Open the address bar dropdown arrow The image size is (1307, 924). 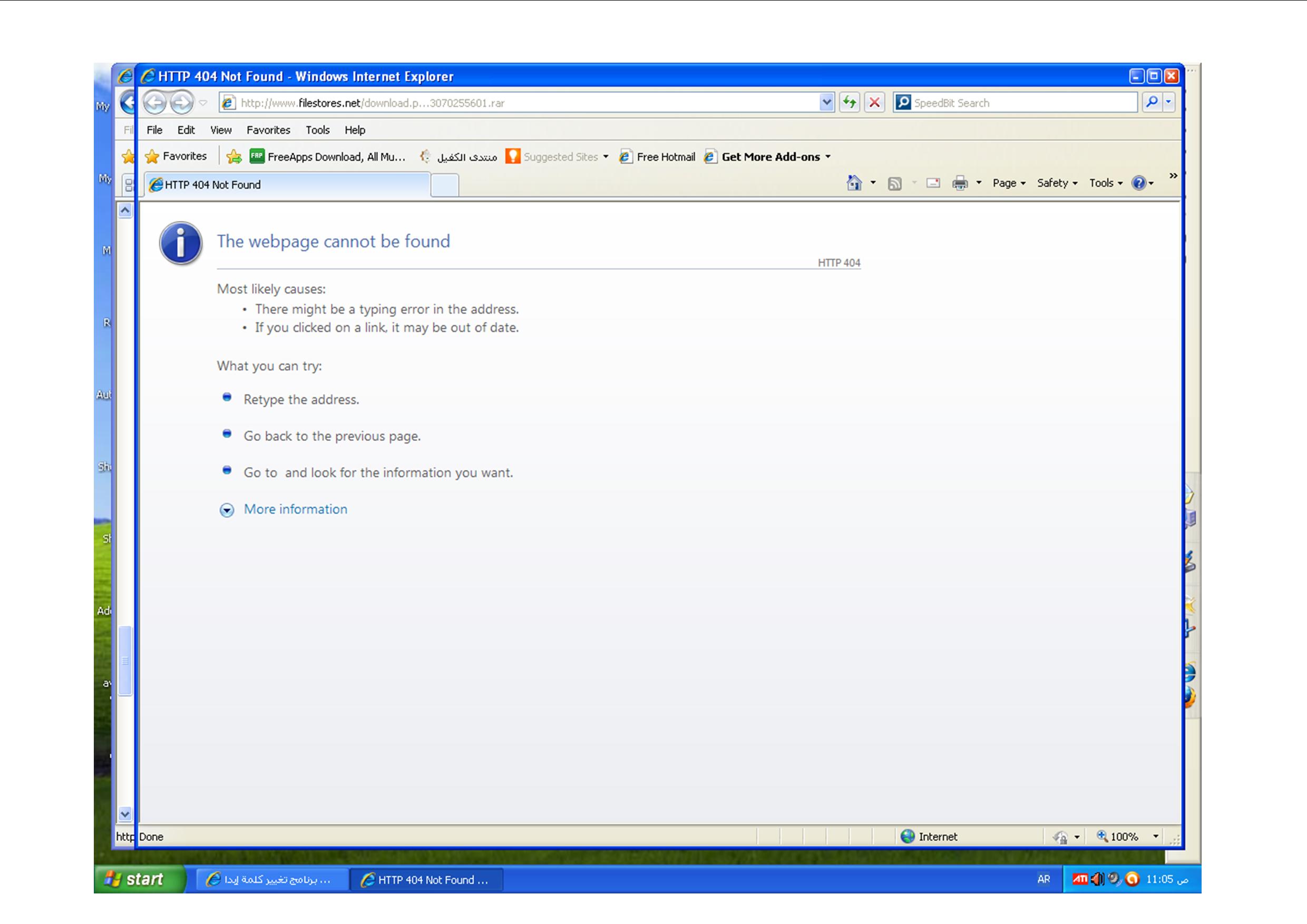826,102
